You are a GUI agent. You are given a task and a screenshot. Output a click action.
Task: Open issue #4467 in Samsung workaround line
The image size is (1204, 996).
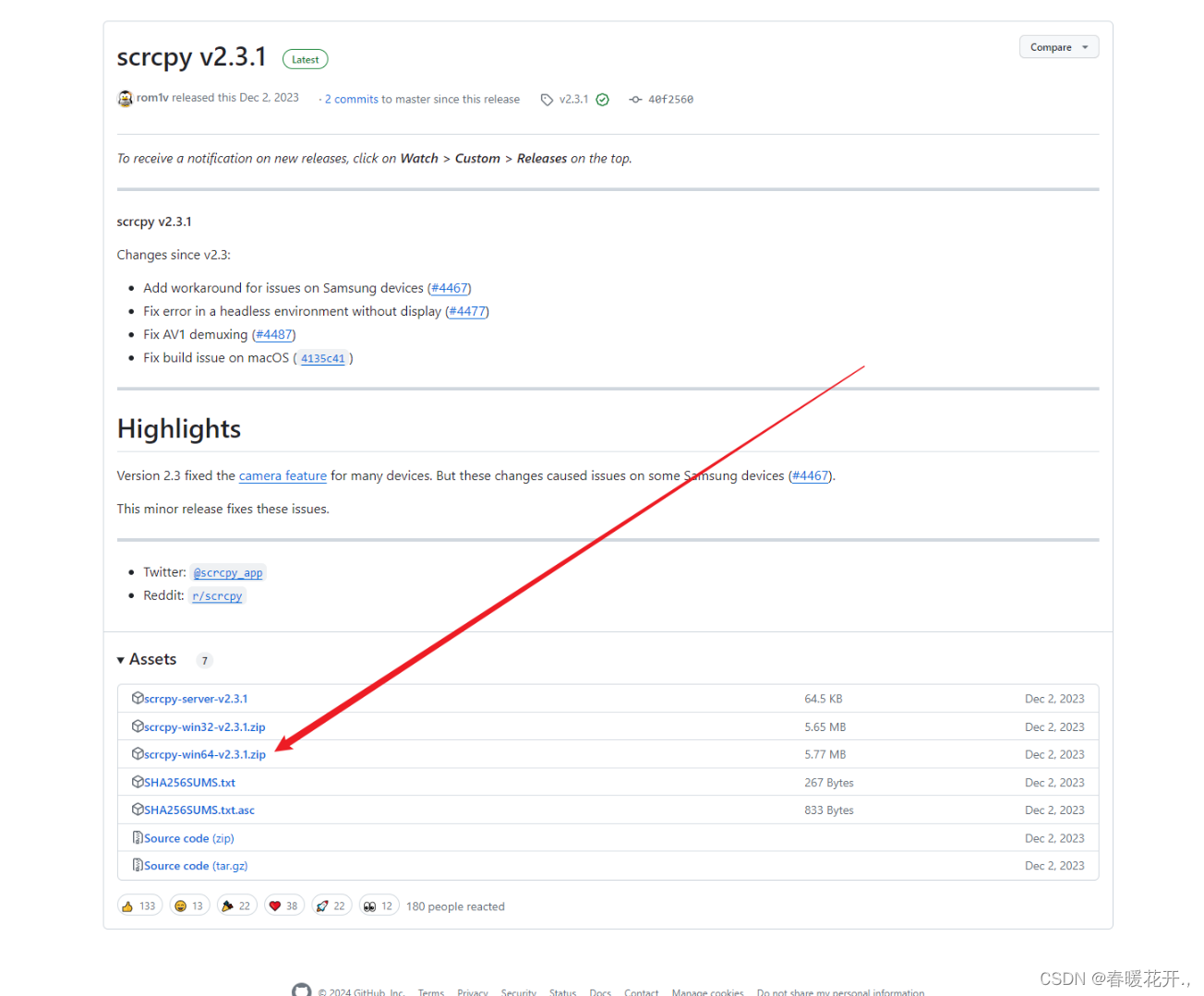point(450,288)
